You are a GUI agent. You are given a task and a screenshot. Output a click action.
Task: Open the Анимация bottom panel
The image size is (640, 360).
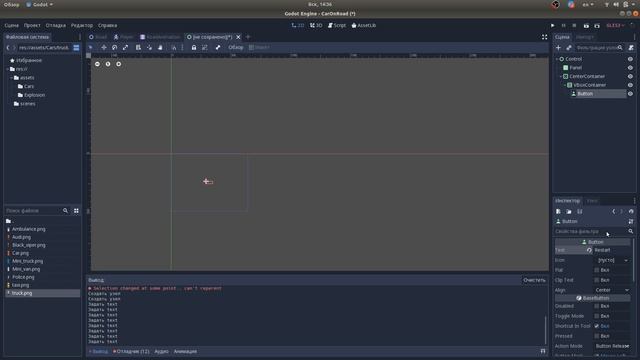(x=185, y=351)
